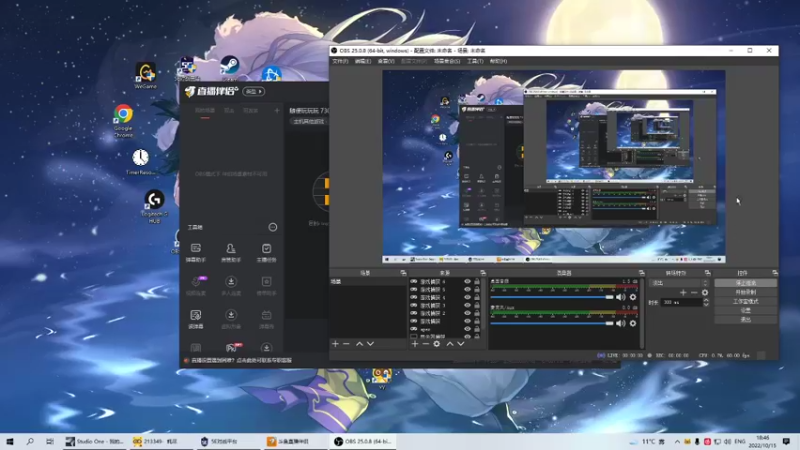Toggle lock icon for 游戏捕获 3 source
Image resolution: width=800 pixels, height=450 pixels.
coord(477,305)
